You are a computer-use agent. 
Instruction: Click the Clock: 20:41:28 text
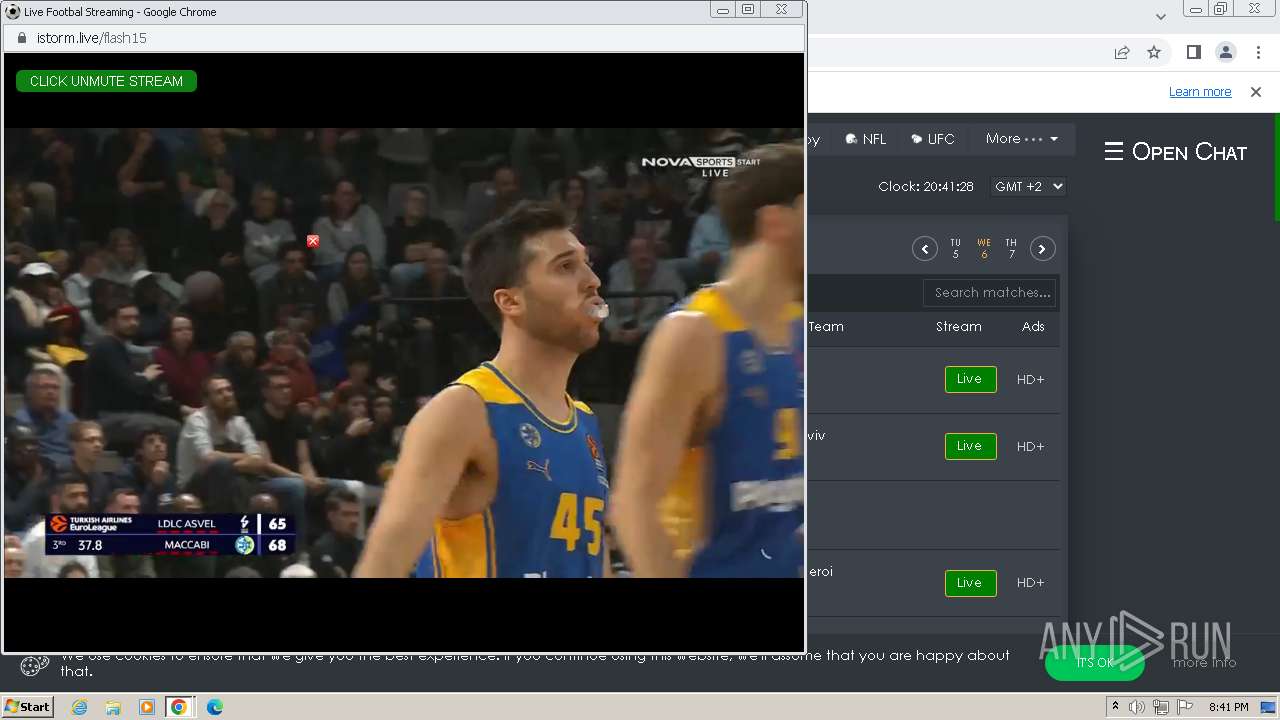pos(926,187)
